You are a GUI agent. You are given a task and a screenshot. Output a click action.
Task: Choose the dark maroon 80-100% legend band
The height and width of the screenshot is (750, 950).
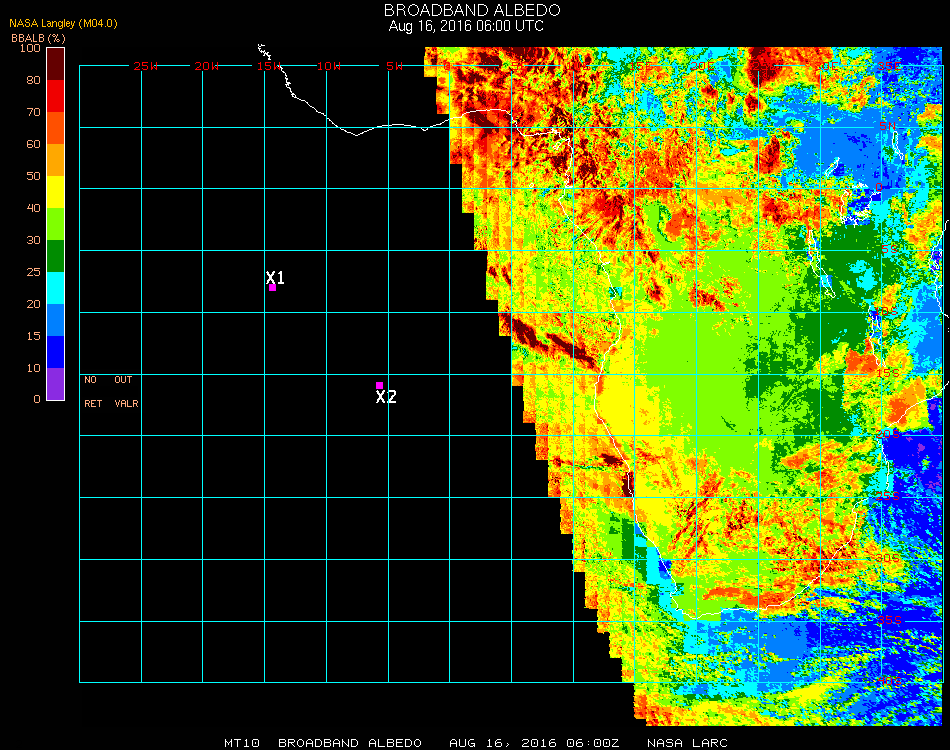click(x=56, y=63)
